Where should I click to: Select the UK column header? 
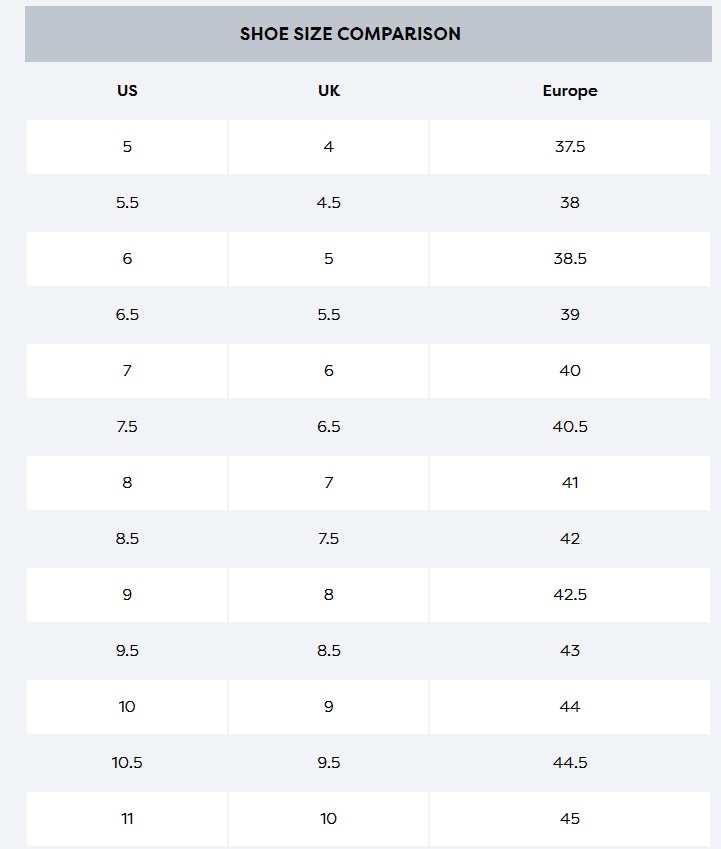(328, 91)
